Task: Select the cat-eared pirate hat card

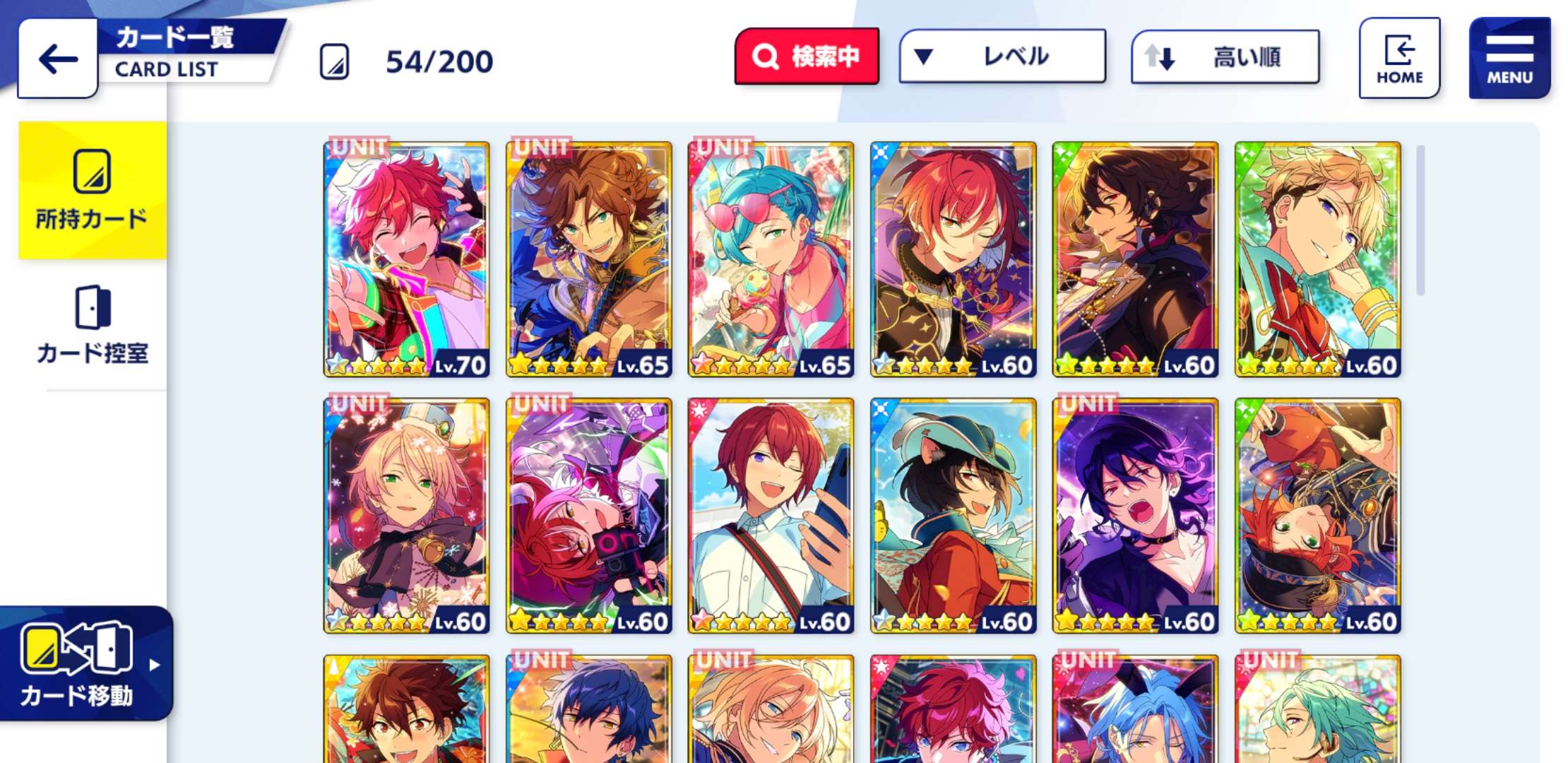Action: tap(953, 515)
